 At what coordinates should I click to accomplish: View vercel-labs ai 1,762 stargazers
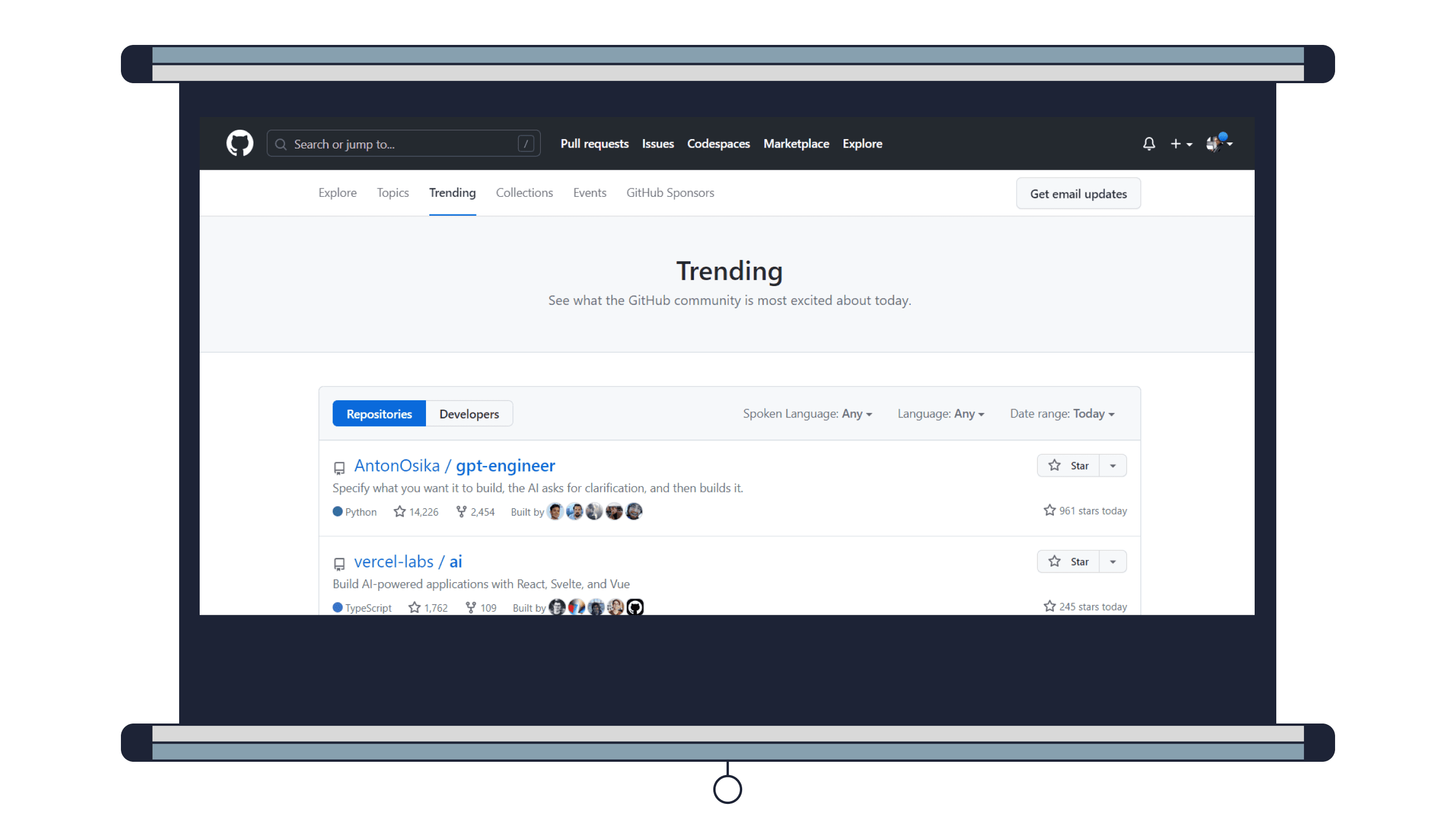click(428, 608)
